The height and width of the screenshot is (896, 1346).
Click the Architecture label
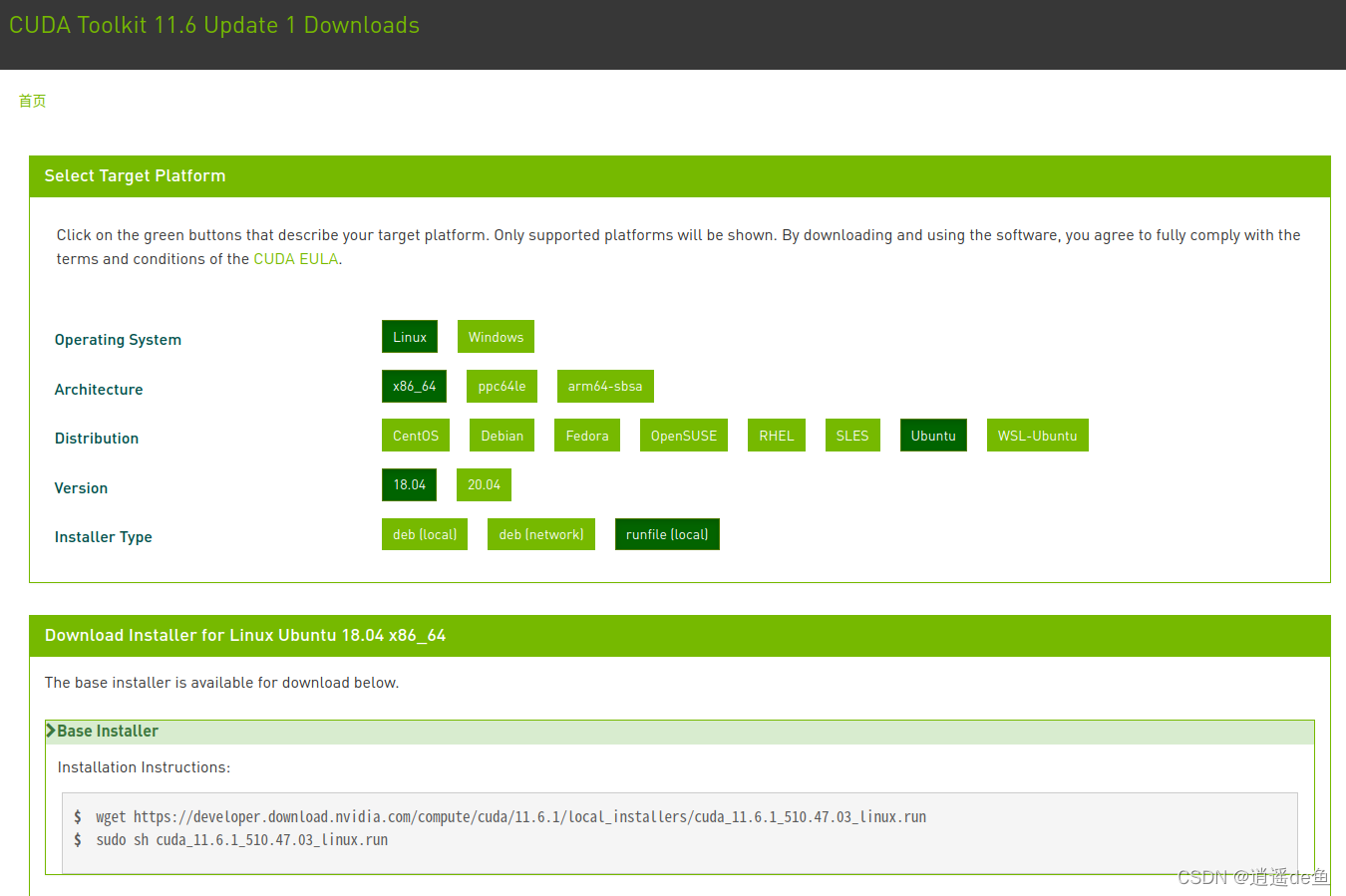[99, 390]
